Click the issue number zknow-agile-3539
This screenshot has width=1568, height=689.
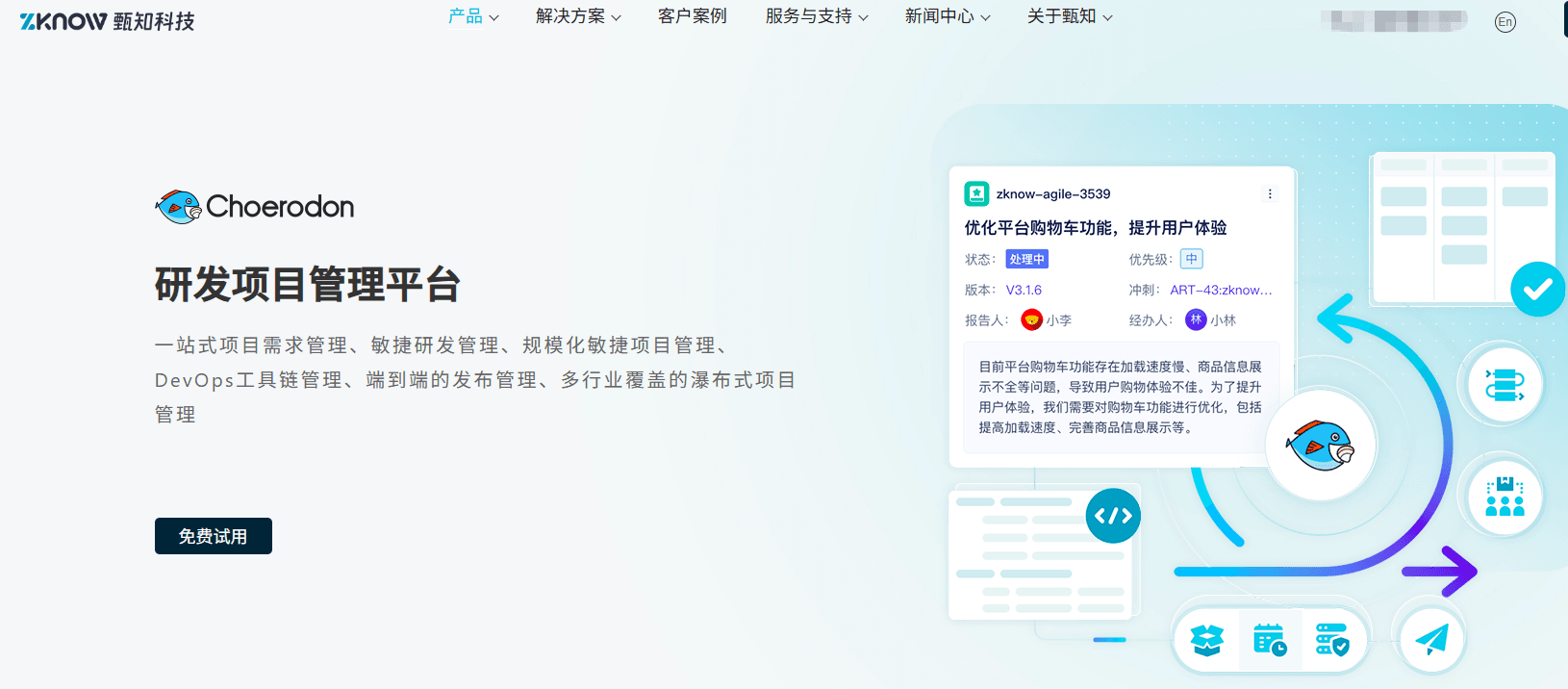pyautogui.click(x=1053, y=194)
